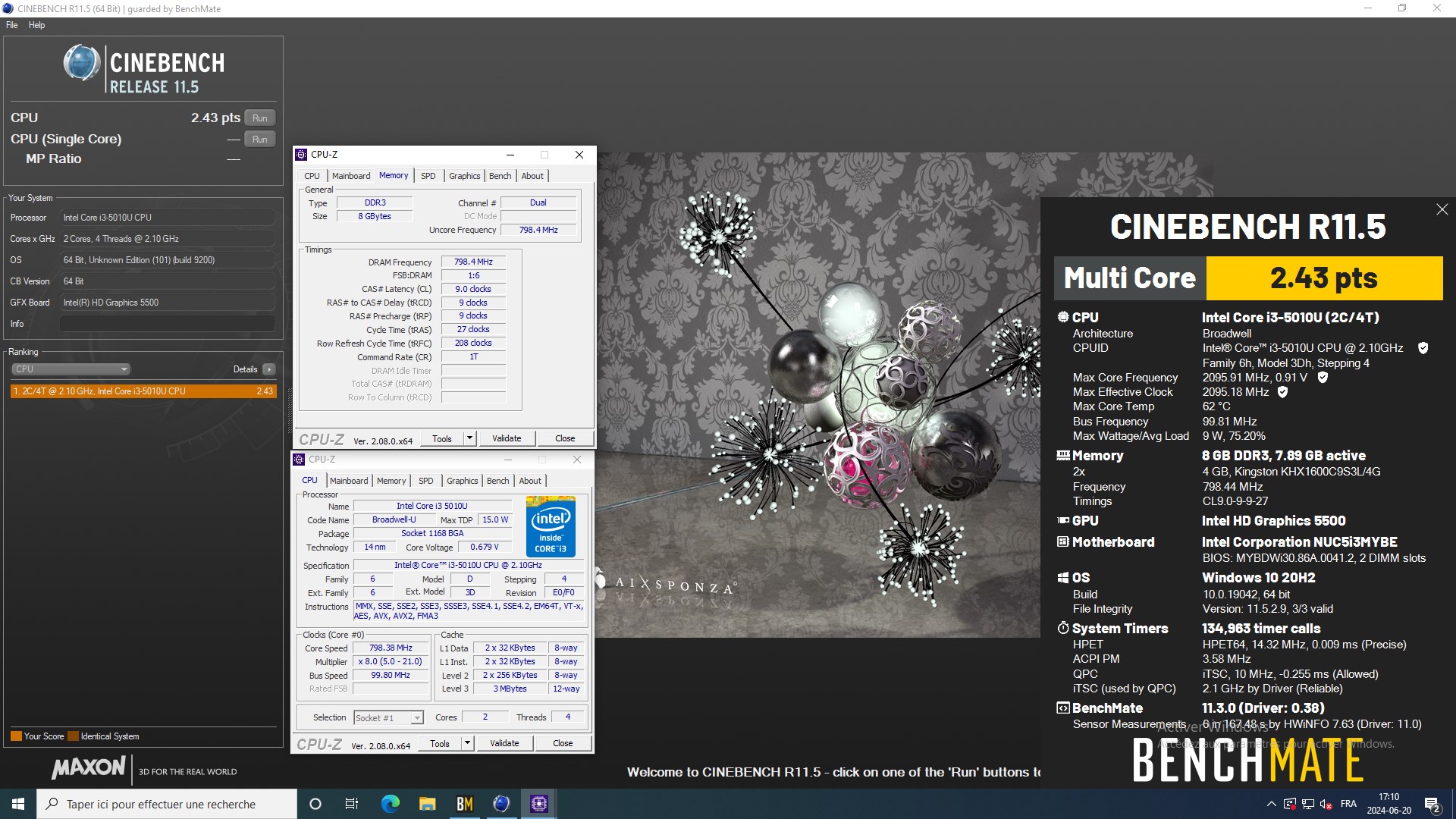Switch to CPU-Z taskbar icon

point(538,804)
